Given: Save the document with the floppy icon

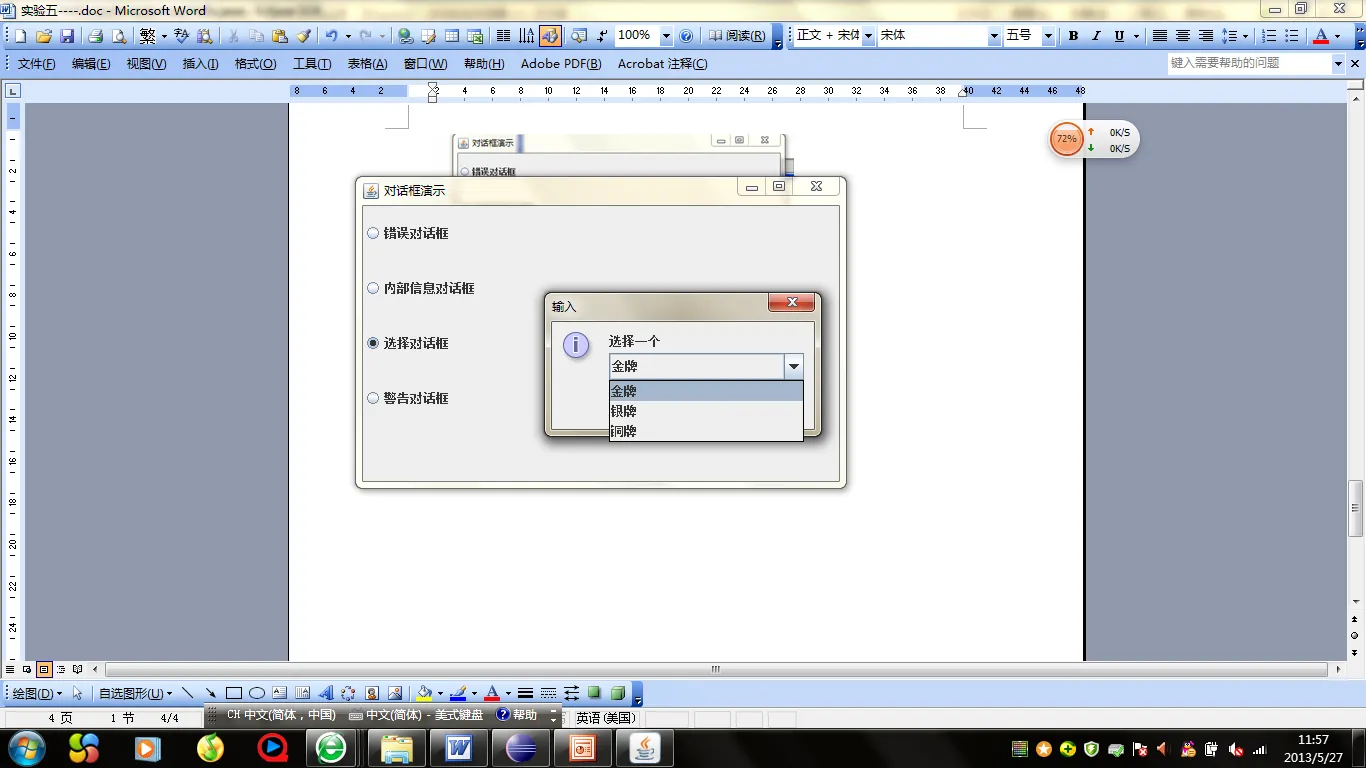Looking at the screenshot, I should coord(66,36).
